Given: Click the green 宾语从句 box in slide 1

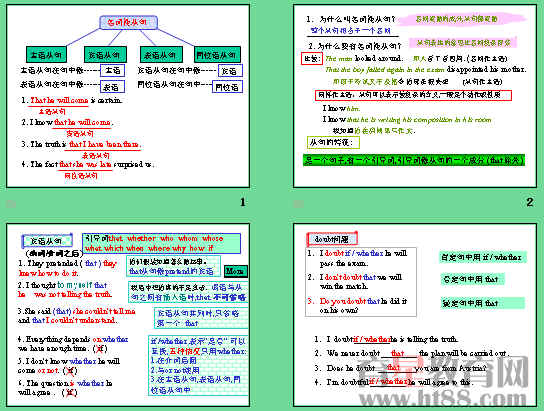Looking at the screenshot, I should click(x=105, y=54).
